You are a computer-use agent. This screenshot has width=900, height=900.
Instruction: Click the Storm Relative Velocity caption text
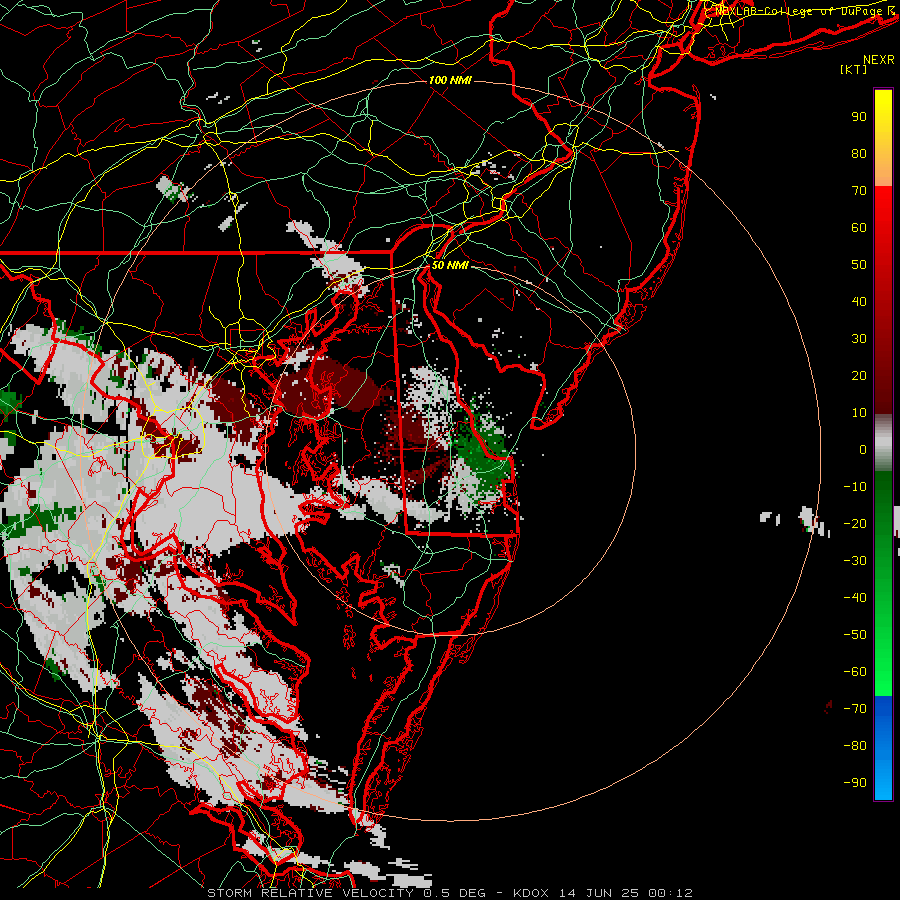310,893
